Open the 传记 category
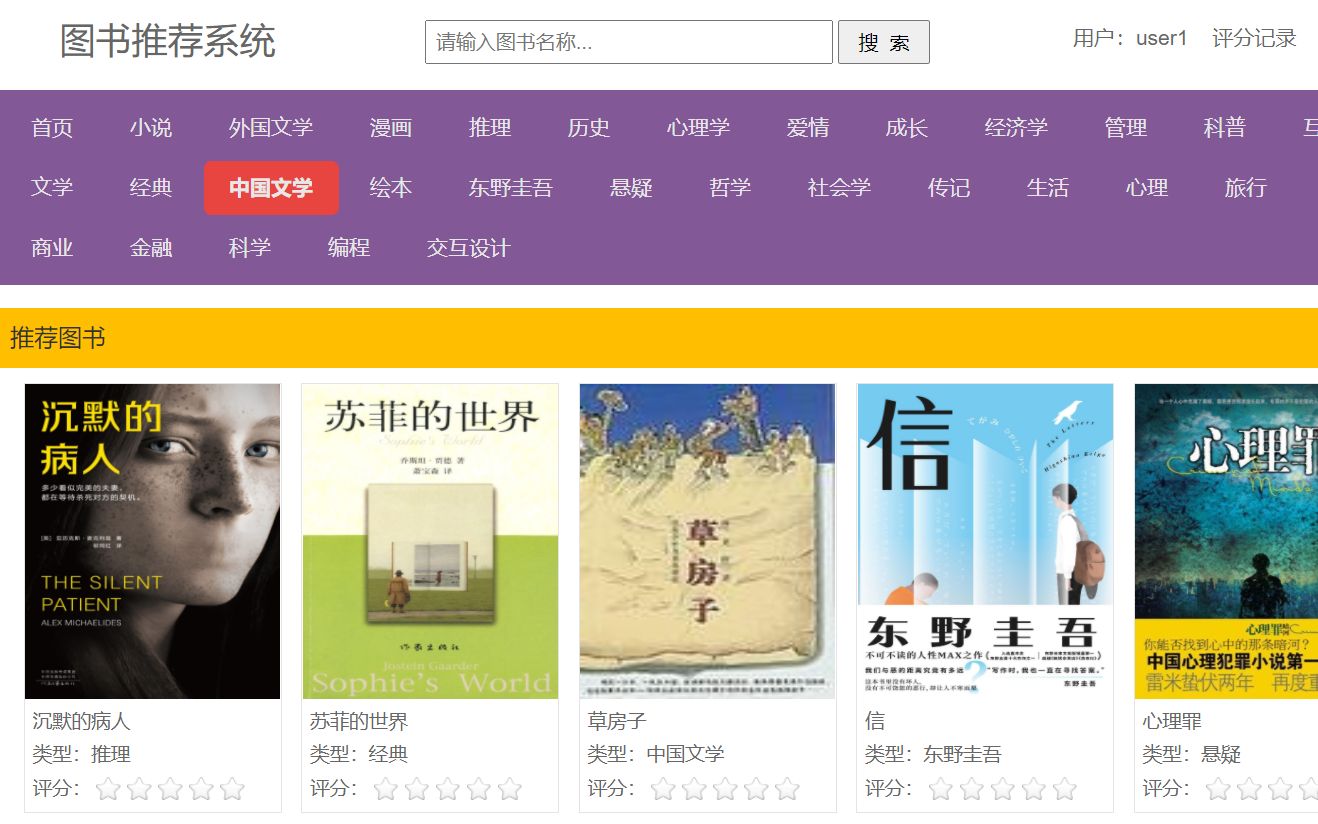The width and height of the screenshot is (1318, 824). click(949, 188)
